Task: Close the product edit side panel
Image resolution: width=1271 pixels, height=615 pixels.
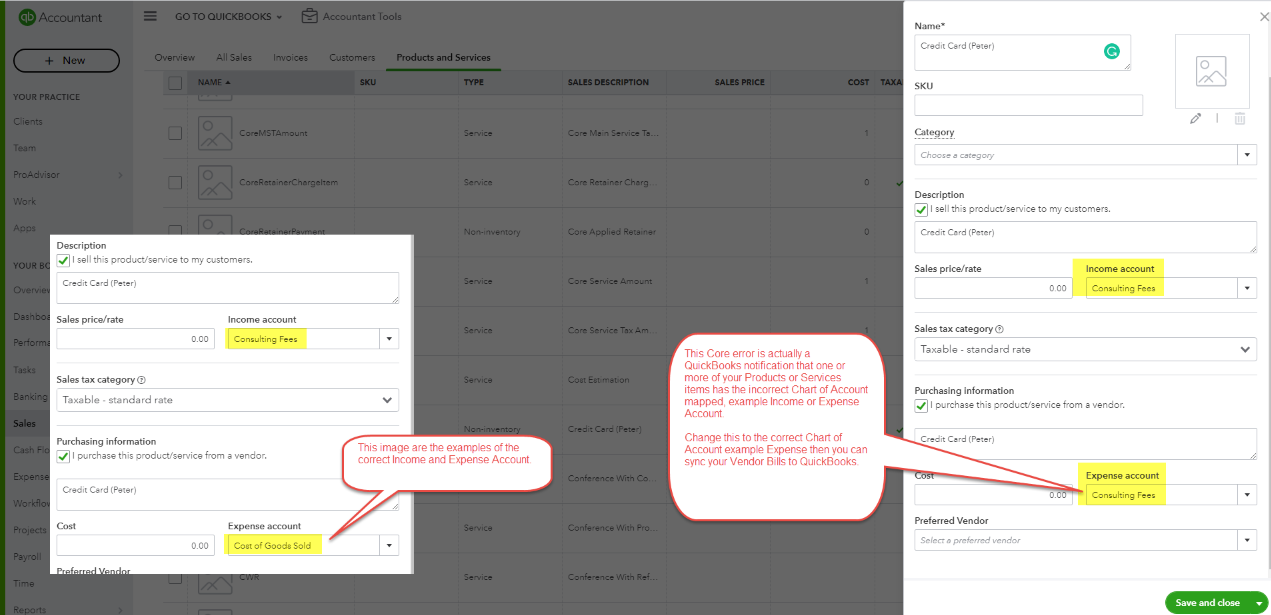Action: tap(1264, 17)
